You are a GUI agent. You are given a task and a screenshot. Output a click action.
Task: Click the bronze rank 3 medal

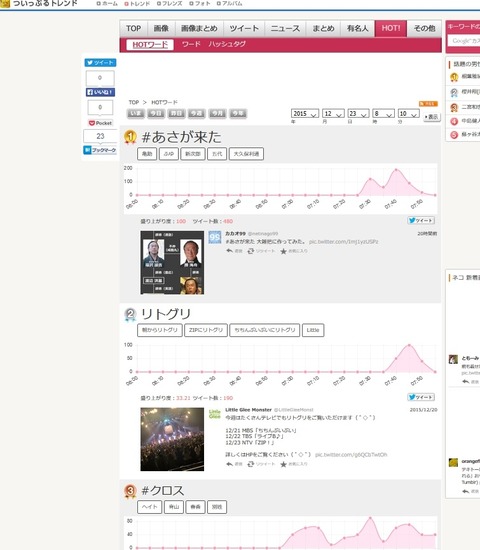click(130, 491)
